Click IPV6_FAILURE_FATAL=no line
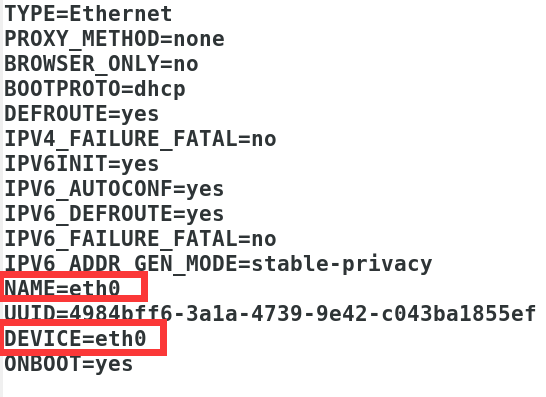The height and width of the screenshot is (397, 546). click(x=140, y=240)
